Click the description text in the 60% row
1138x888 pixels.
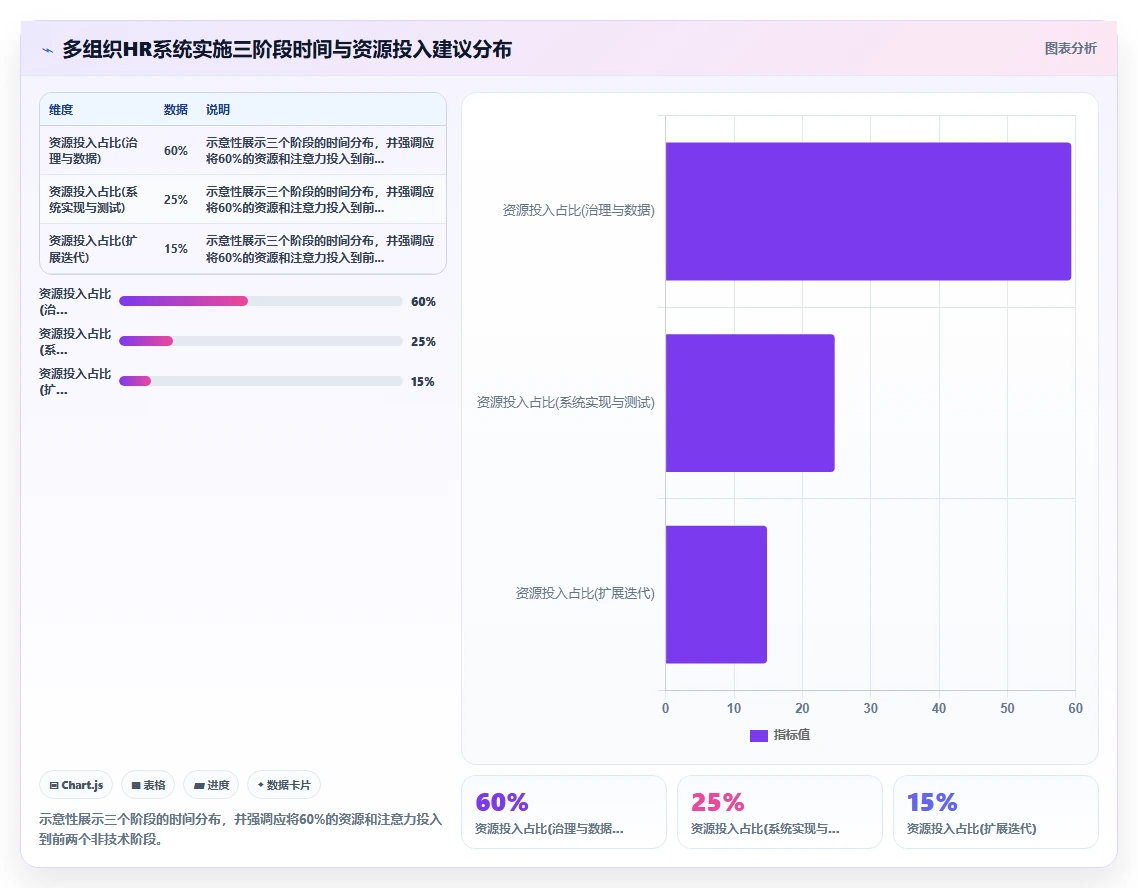pyautogui.click(x=320, y=150)
